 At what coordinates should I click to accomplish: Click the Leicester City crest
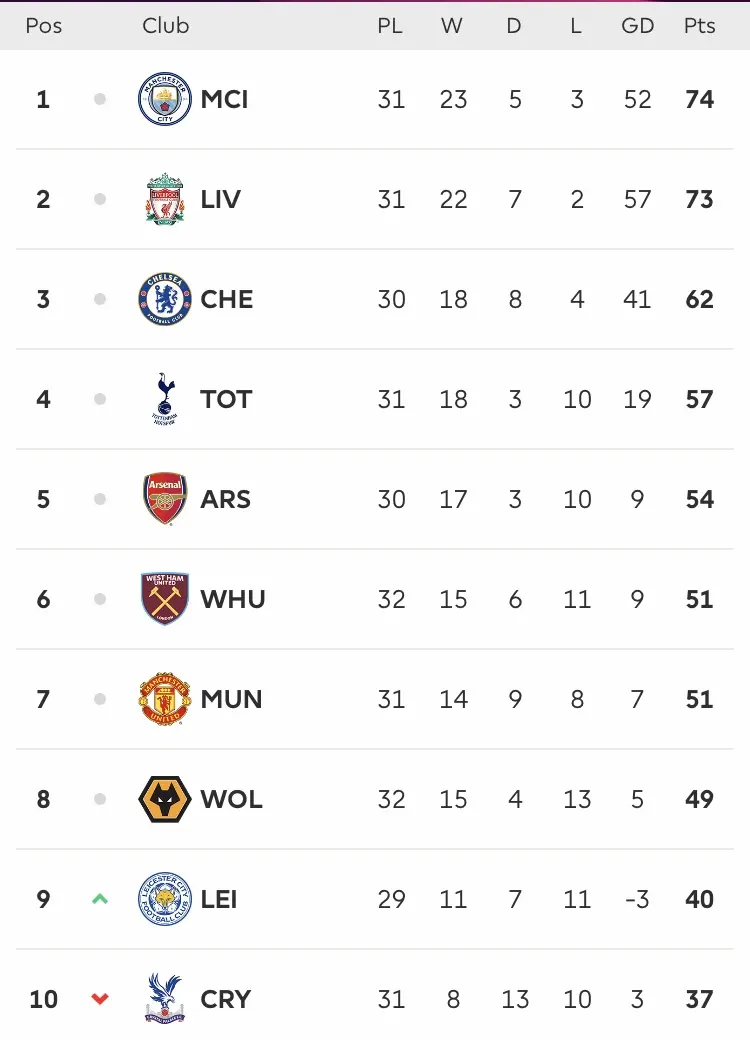click(x=164, y=899)
